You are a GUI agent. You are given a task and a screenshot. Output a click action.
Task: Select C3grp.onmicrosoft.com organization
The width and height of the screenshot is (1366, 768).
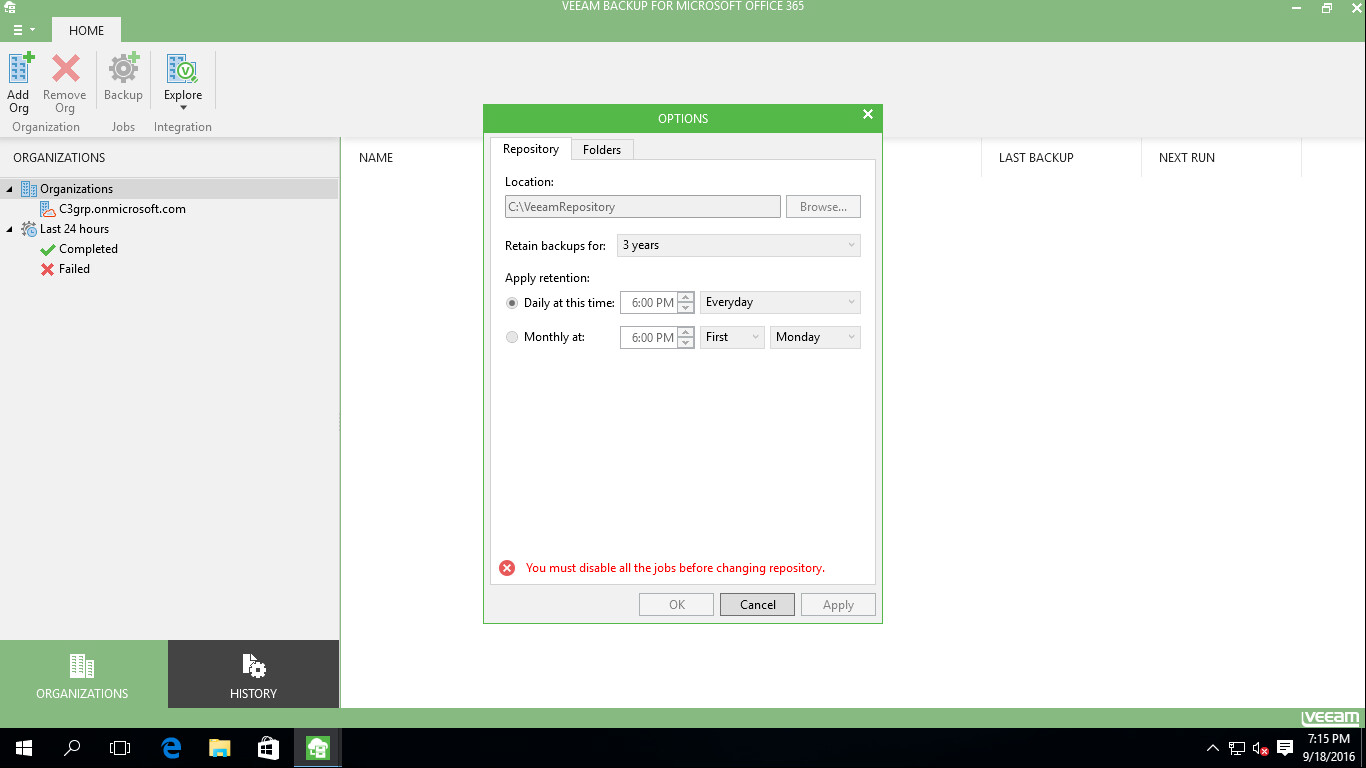(x=122, y=209)
